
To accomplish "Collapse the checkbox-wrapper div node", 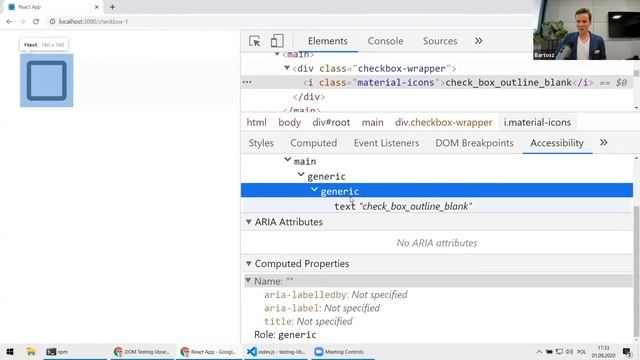I will coord(287,68).
